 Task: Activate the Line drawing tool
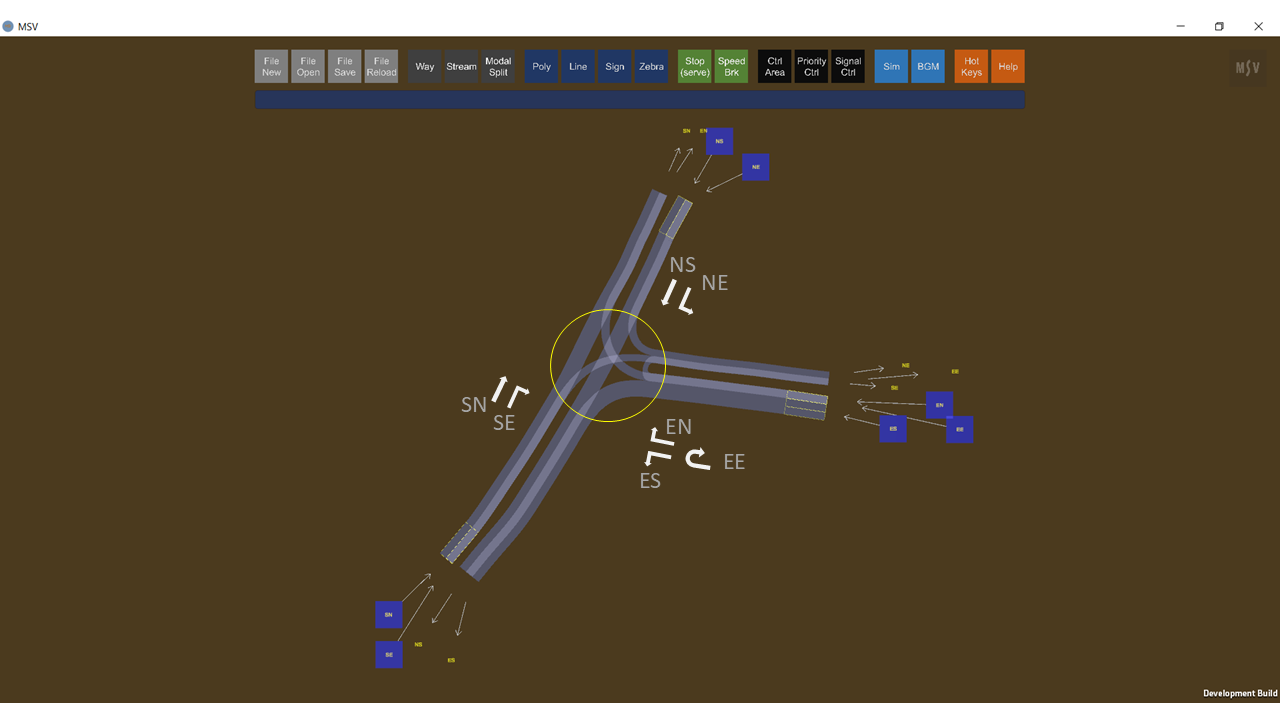(x=578, y=67)
